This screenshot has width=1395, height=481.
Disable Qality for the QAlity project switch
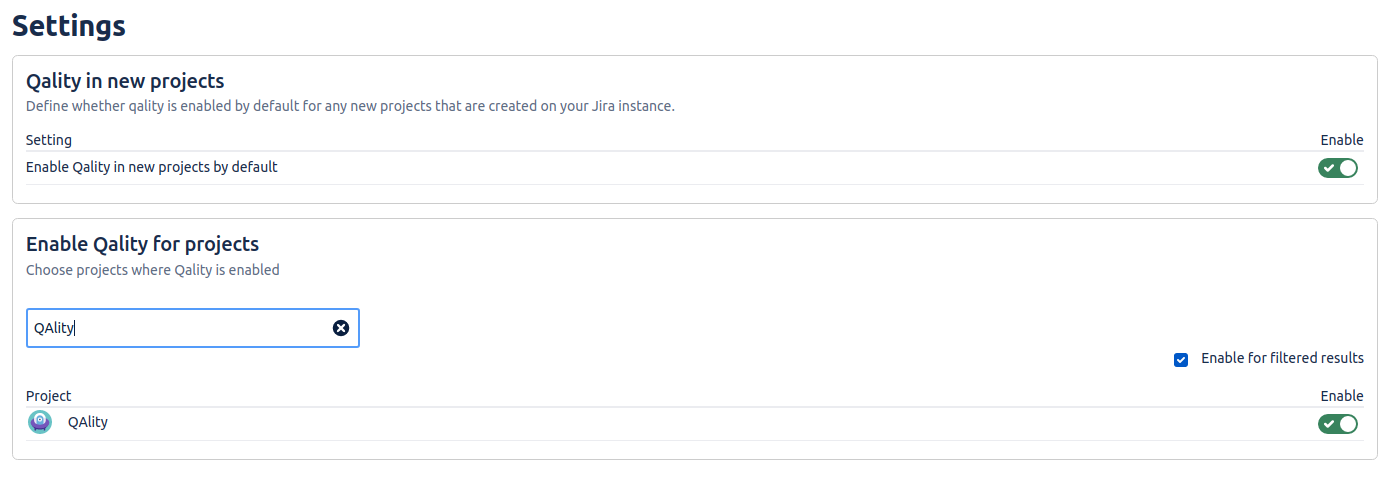1338,424
